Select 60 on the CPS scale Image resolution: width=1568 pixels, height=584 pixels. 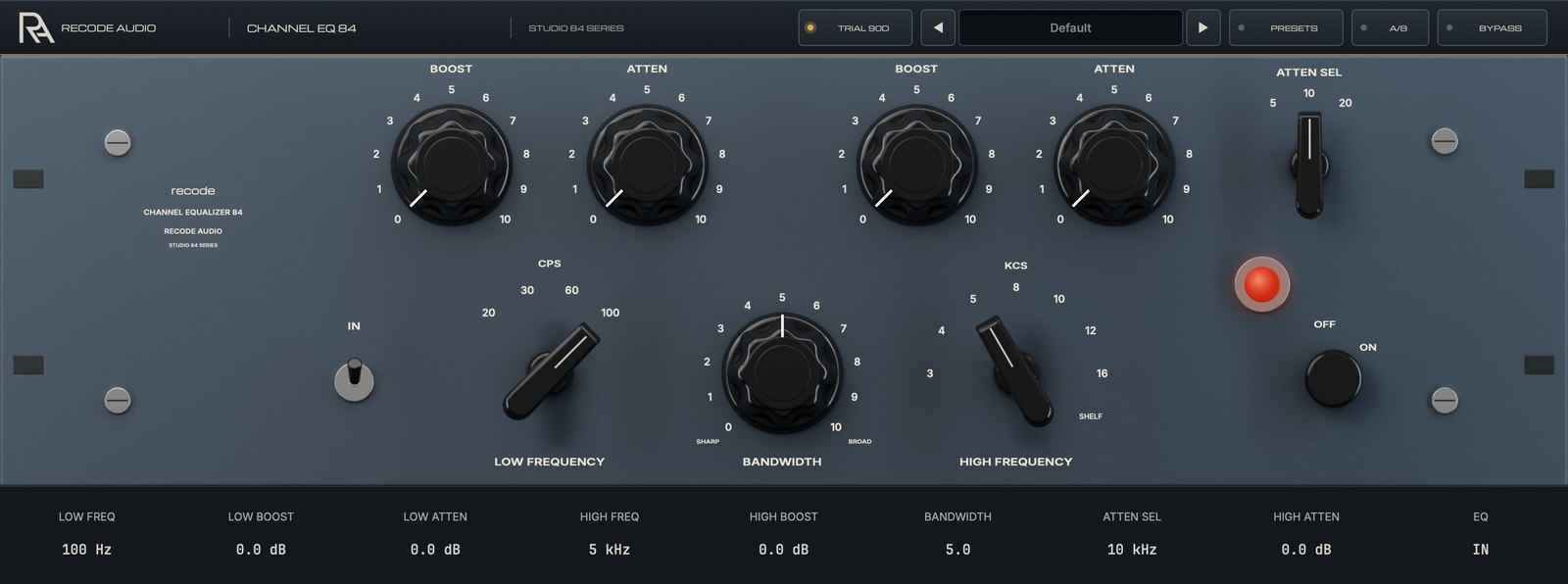pyautogui.click(x=571, y=290)
